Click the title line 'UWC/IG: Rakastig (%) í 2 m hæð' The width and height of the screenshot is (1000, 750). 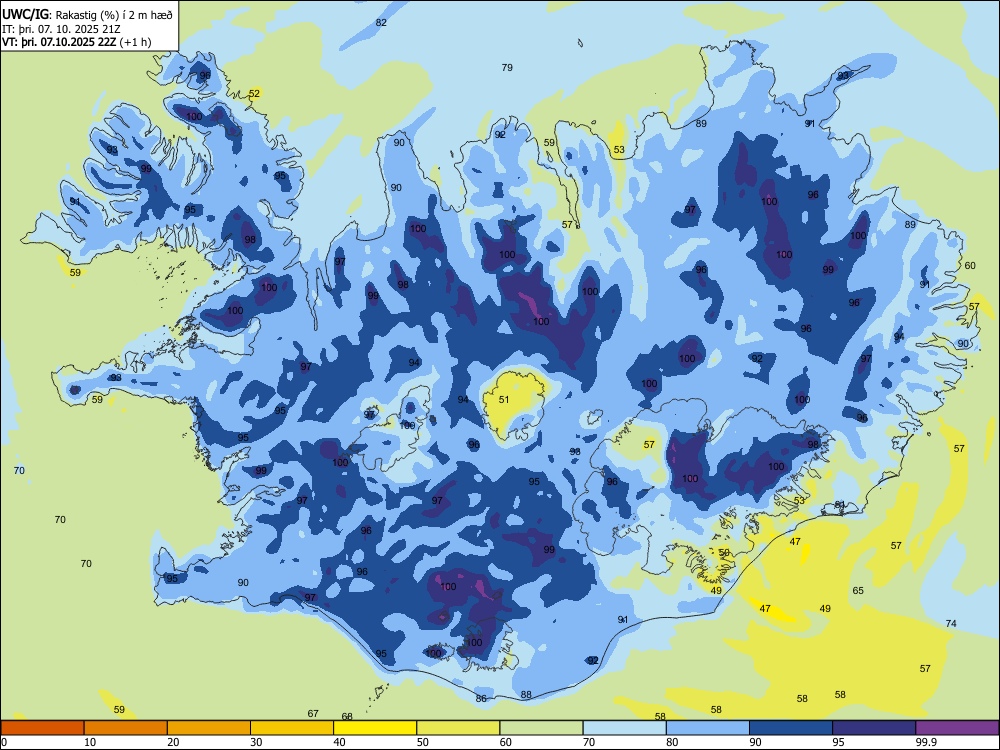pyautogui.click(x=87, y=14)
